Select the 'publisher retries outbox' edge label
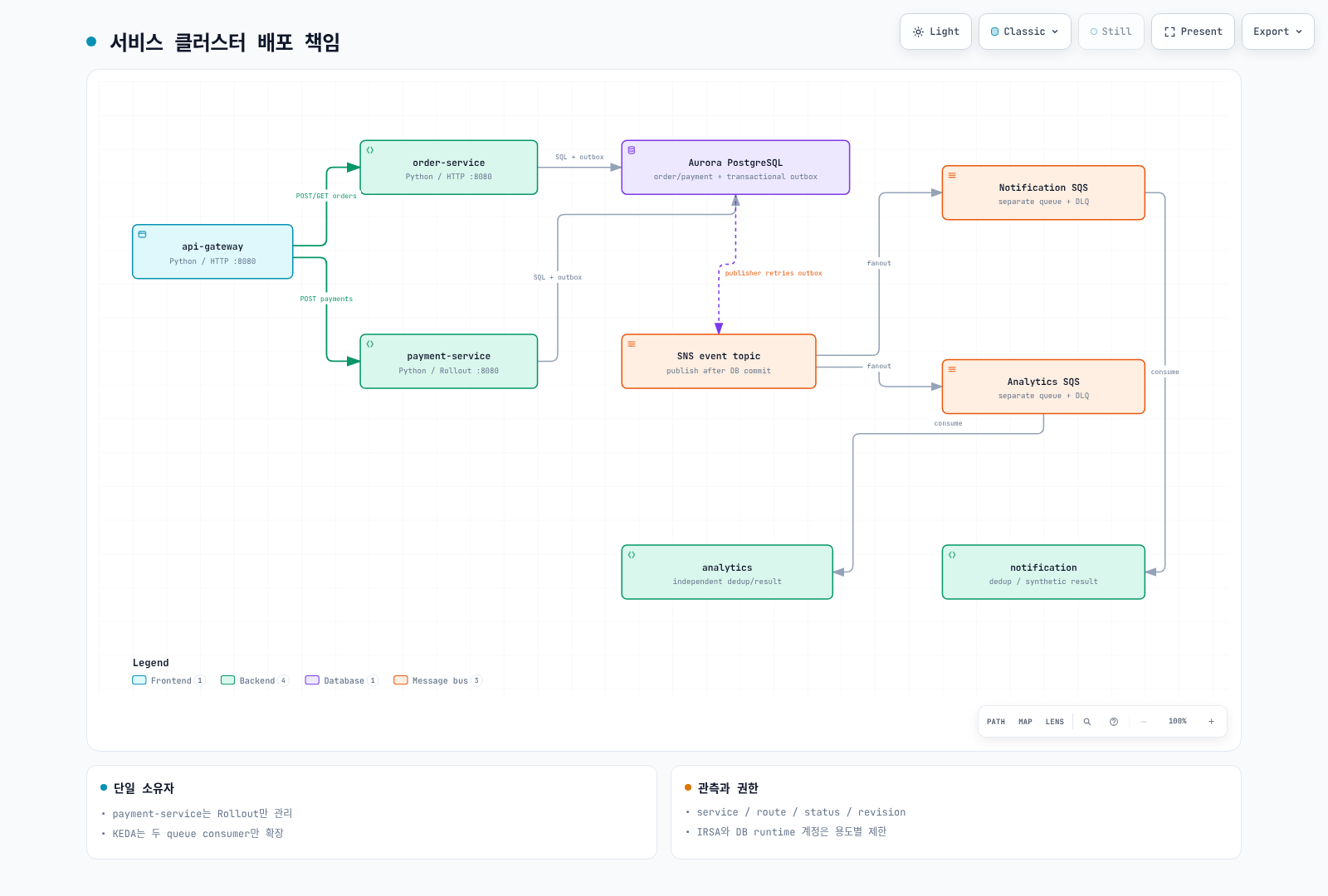Viewport: 1328px width, 896px height. click(774, 273)
